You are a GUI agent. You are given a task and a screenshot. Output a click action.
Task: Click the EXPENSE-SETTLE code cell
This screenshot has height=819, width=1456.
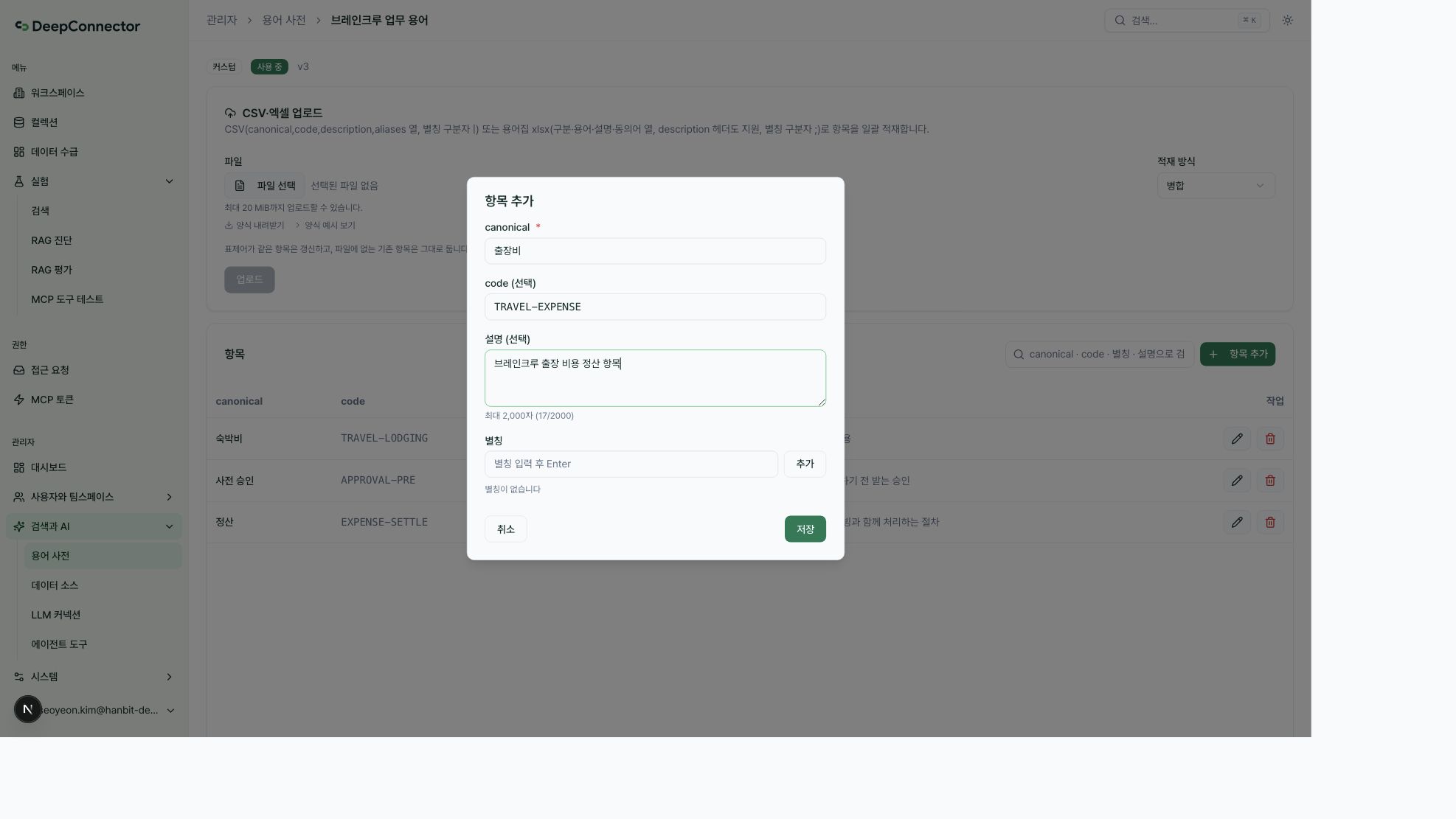(x=384, y=522)
